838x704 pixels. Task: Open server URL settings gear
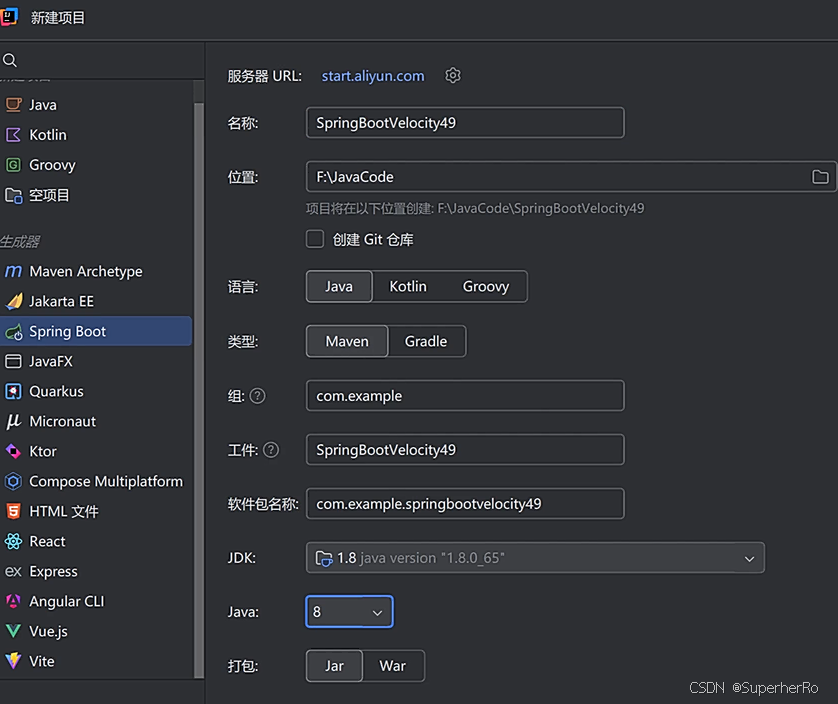(453, 75)
